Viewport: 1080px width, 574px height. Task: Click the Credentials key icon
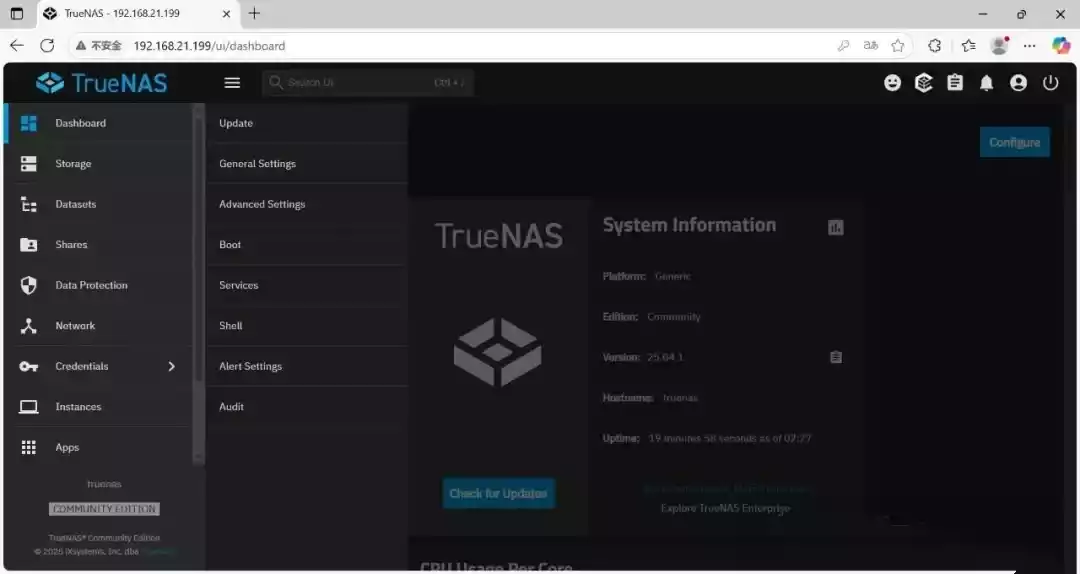pos(28,367)
